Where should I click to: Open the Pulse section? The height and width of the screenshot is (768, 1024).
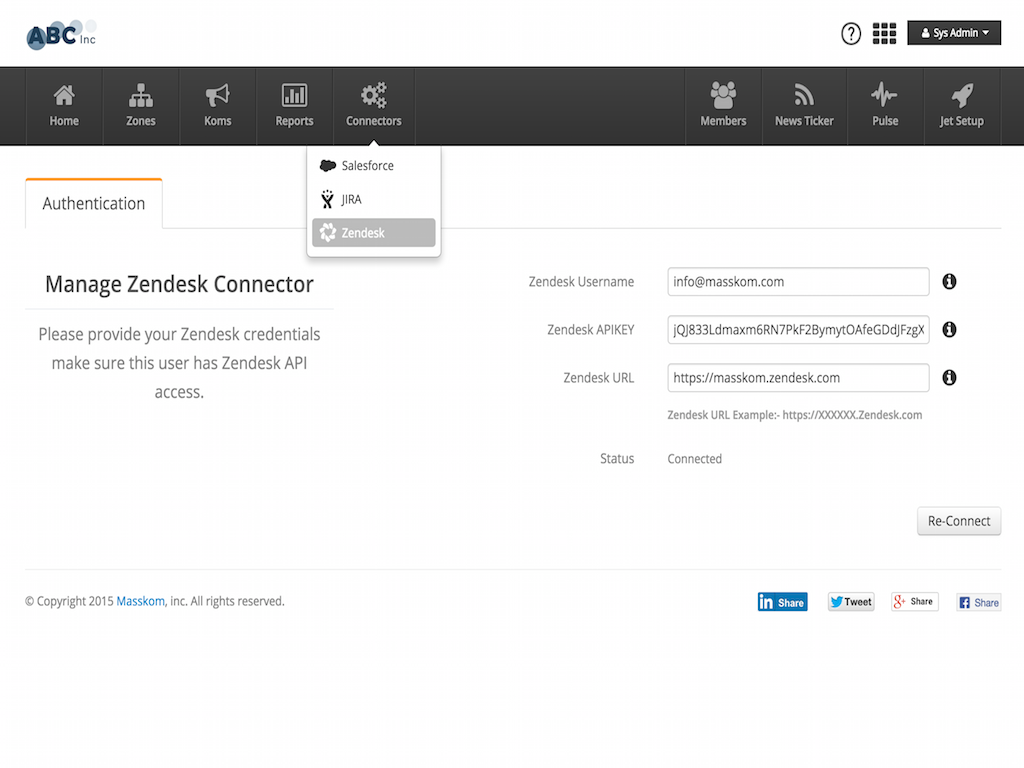885,106
